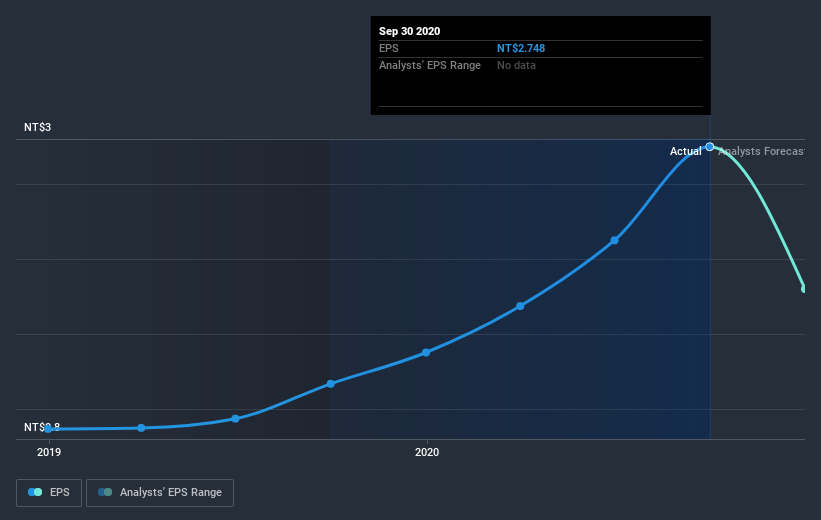Click the Analysts' EPS Range label in the tooltip
Image resolution: width=821 pixels, height=520 pixels.
tap(430, 65)
